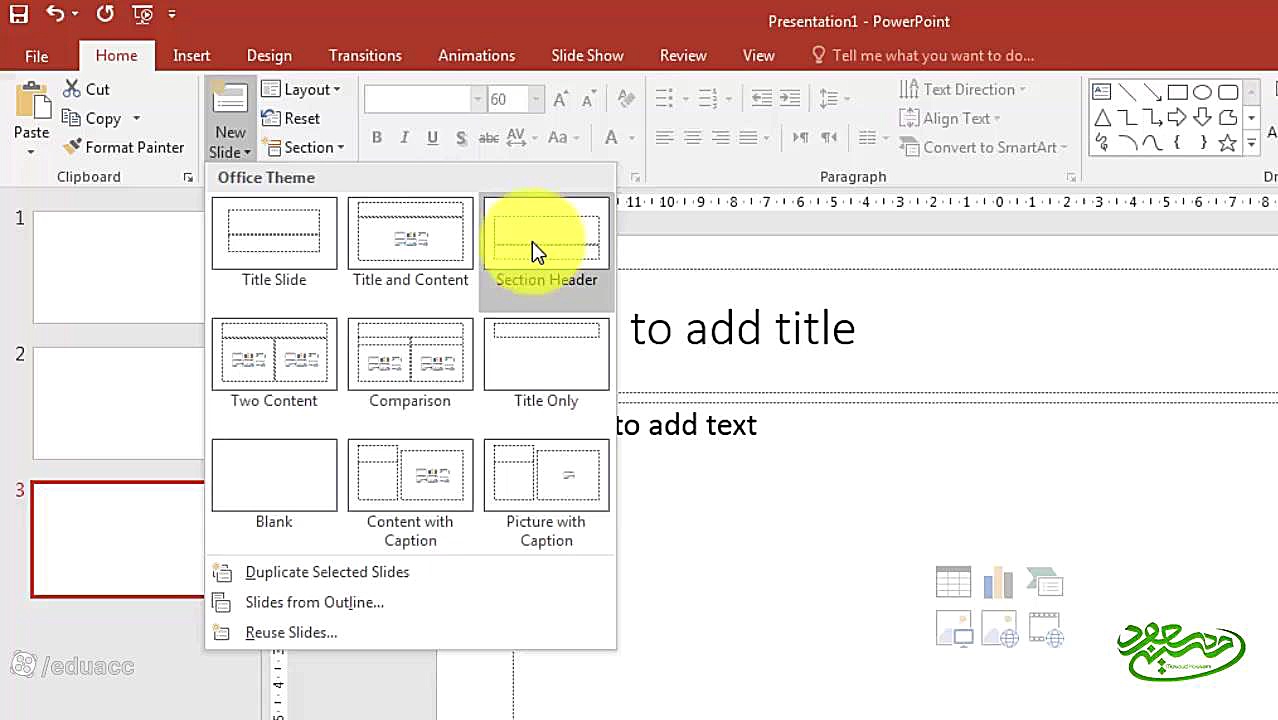Set right-to-left text direction
The image size is (1278, 720).
[x=828, y=138]
